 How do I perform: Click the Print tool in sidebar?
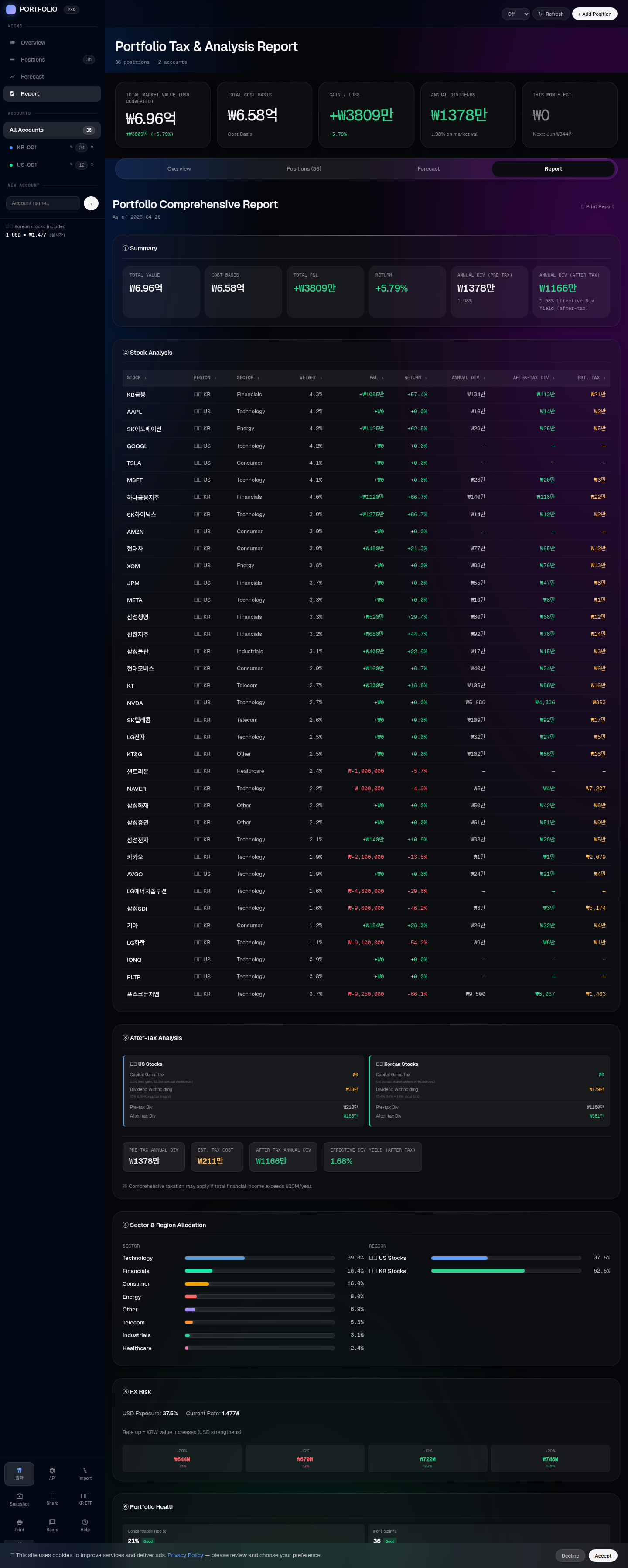(20, 1525)
